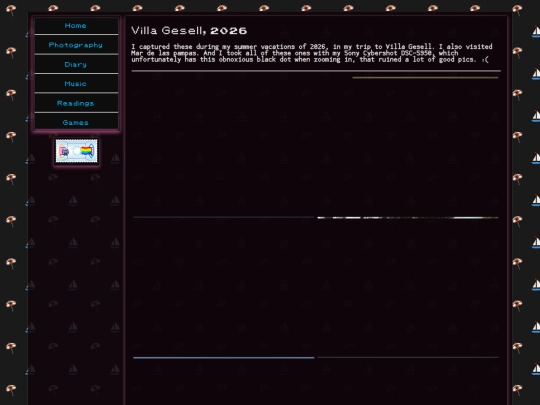Open the Diary page
540x405 pixels.
76,64
